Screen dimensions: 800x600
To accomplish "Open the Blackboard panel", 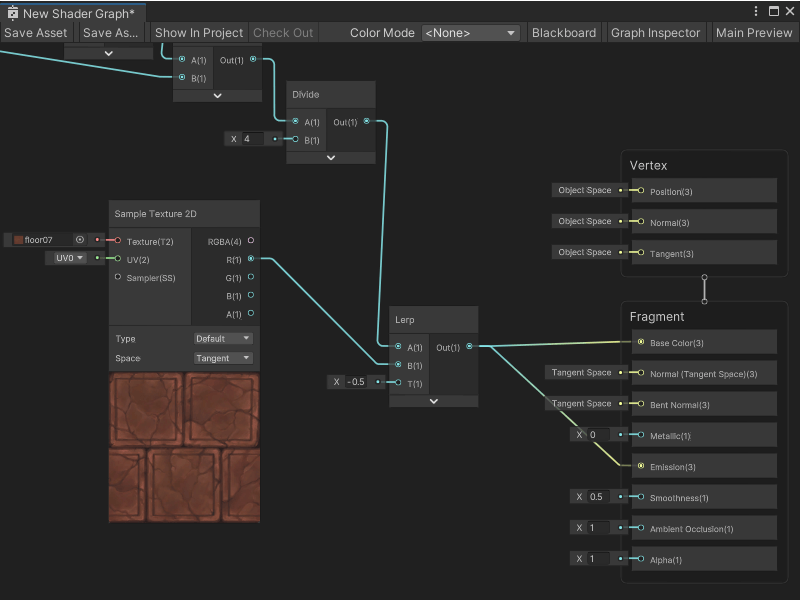I will coord(564,32).
